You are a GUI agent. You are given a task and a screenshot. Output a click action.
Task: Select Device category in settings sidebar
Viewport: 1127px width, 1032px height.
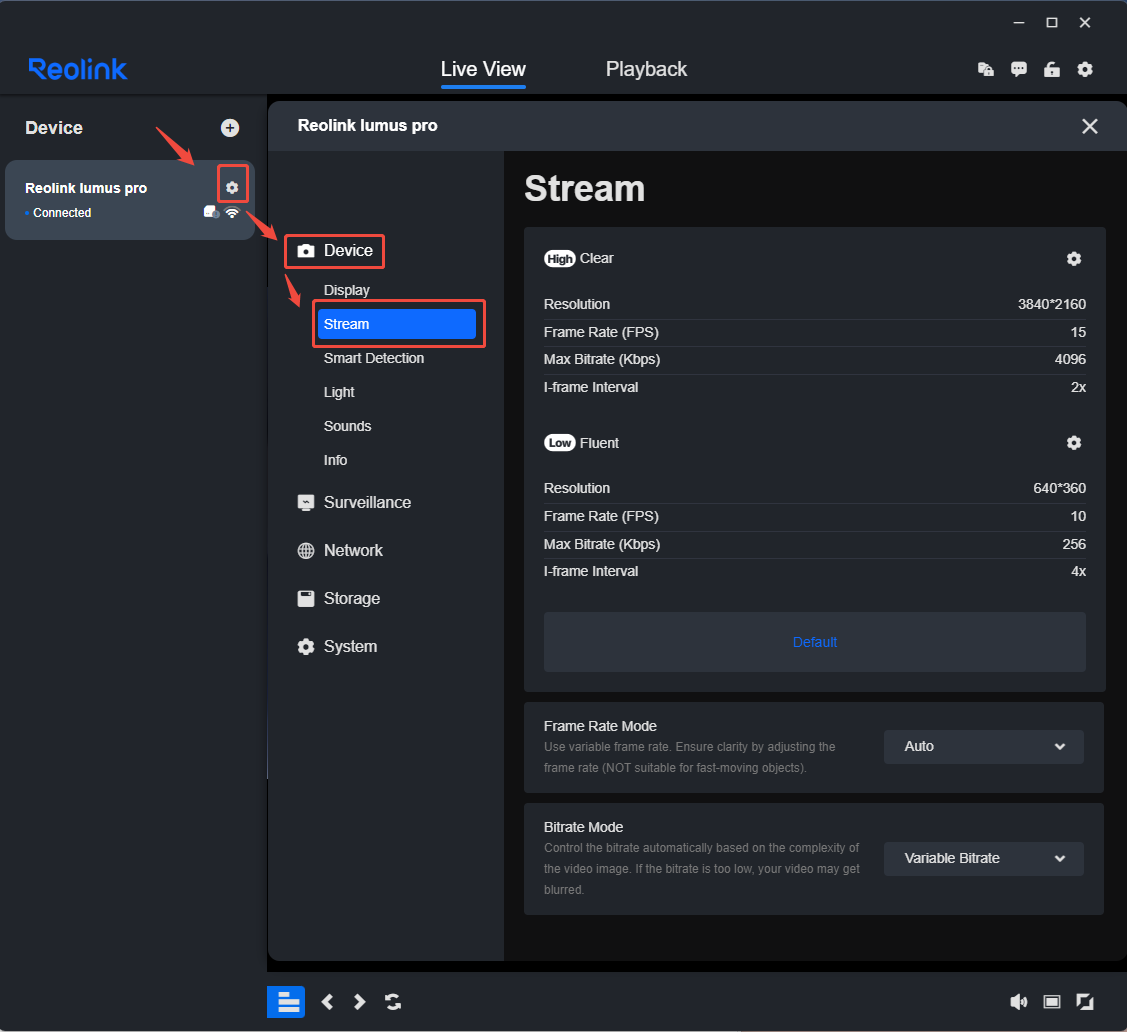(x=335, y=251)
